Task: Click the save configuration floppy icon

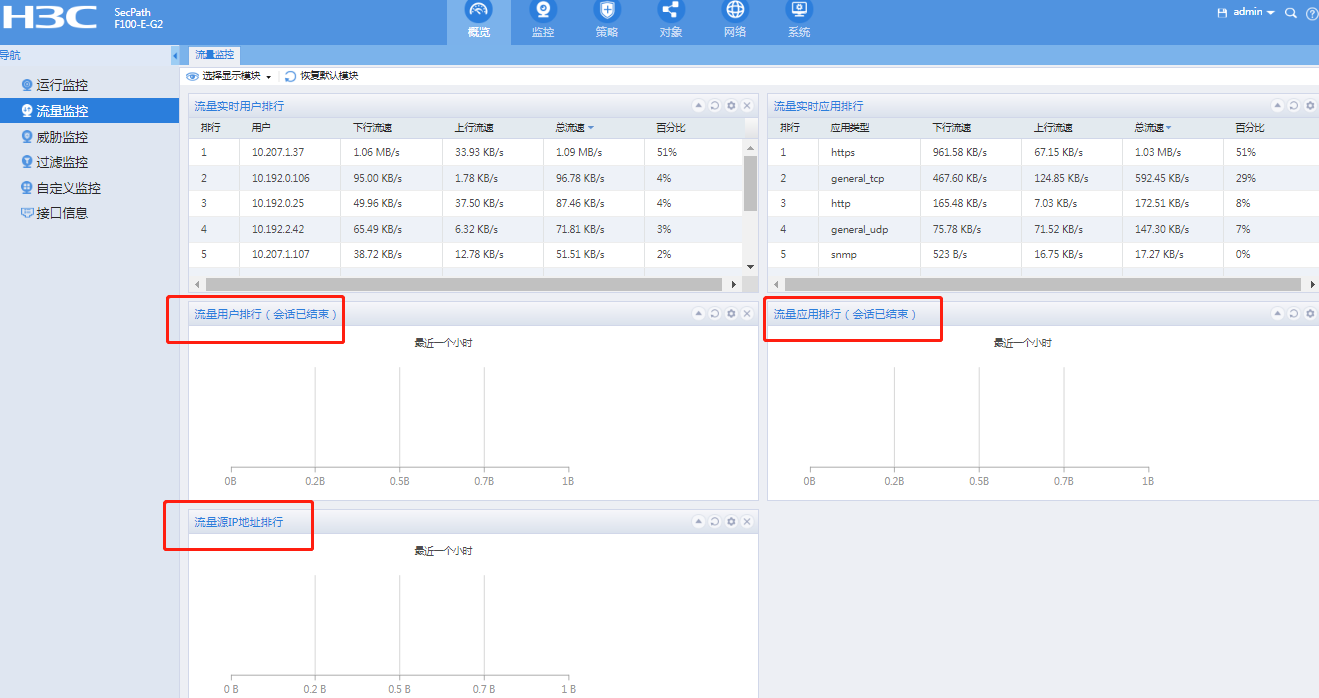Action: [x=1221, y=13]
